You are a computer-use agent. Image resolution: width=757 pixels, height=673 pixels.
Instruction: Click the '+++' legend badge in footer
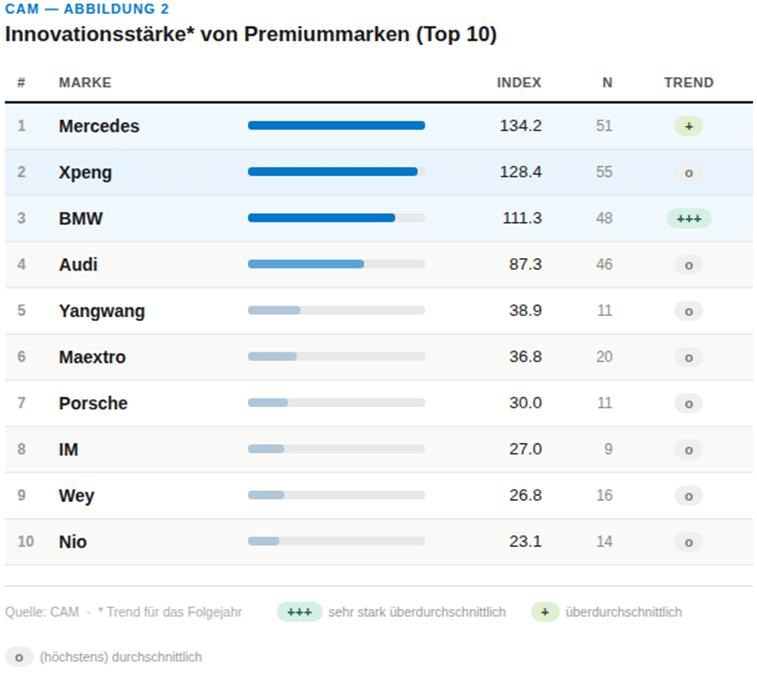point(299,612)
